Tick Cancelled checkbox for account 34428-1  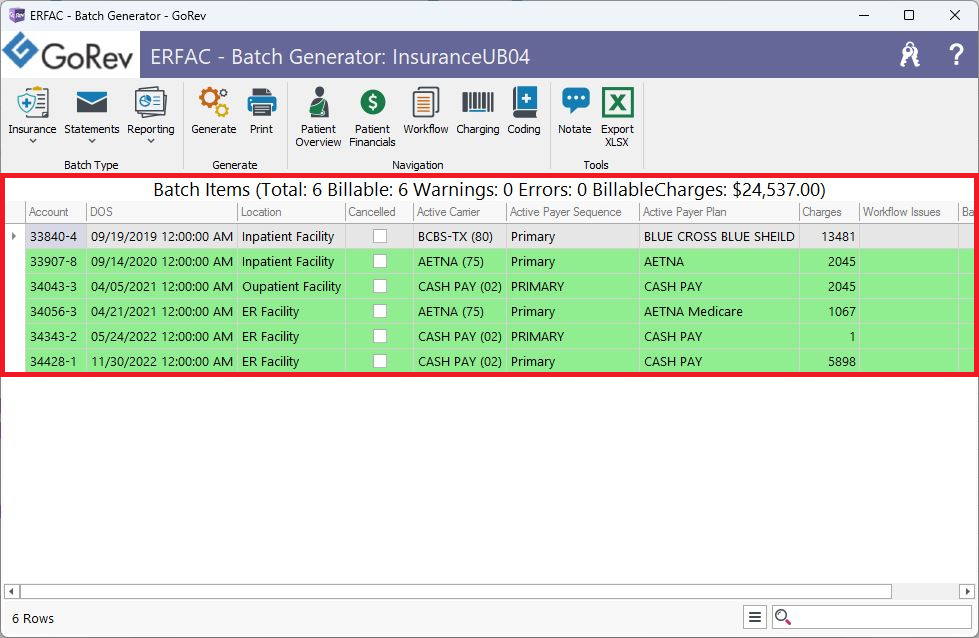[x=380, y=361]
